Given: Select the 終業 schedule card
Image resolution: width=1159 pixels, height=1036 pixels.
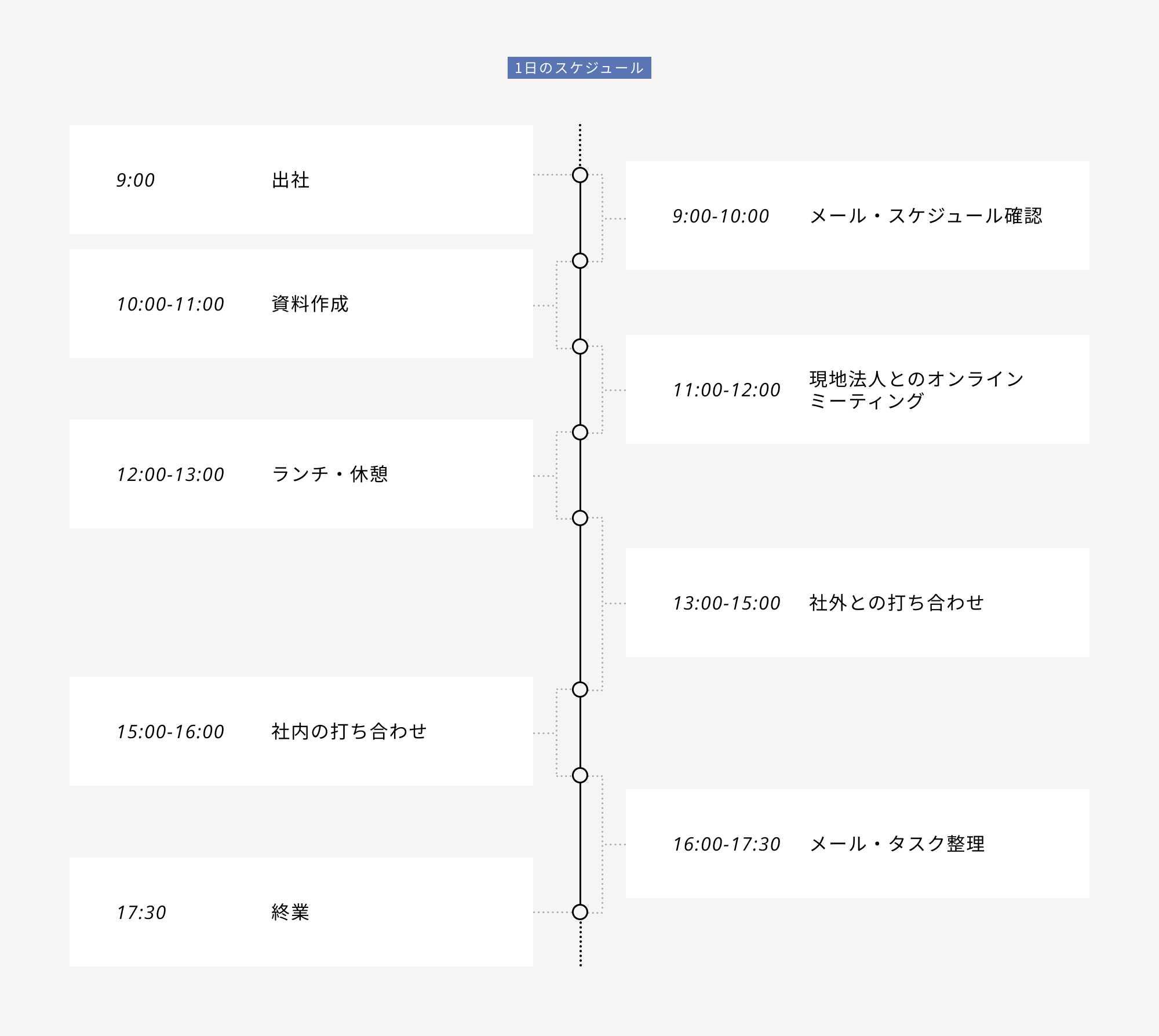Looking at the screenshot, I should [301, 912].
